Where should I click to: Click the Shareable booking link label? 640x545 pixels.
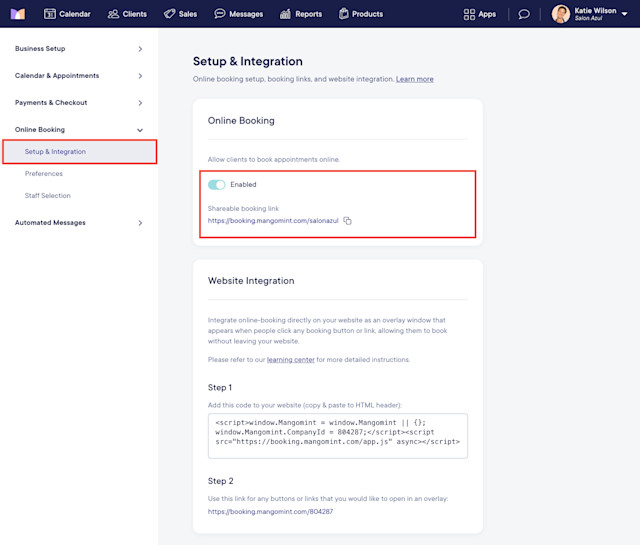[243, 209]
